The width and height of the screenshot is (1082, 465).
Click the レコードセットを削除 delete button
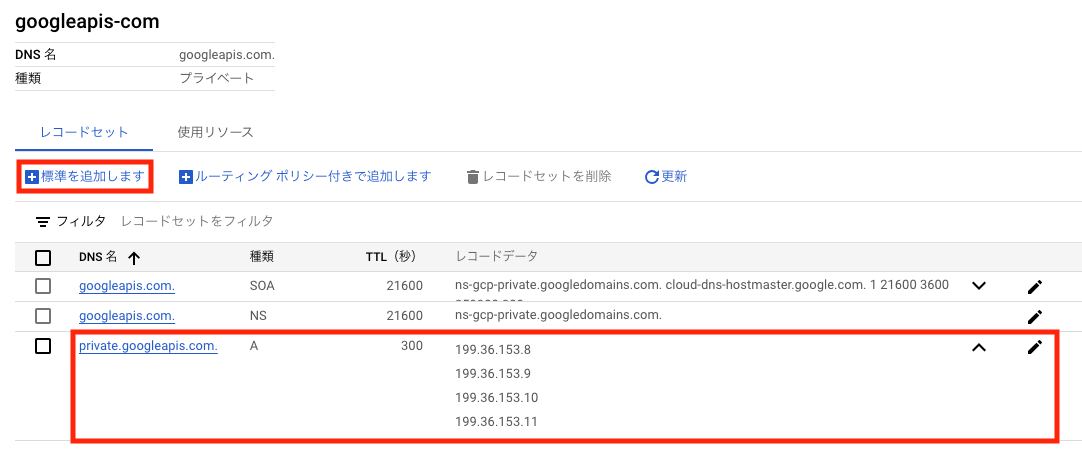tap(539, 177)
